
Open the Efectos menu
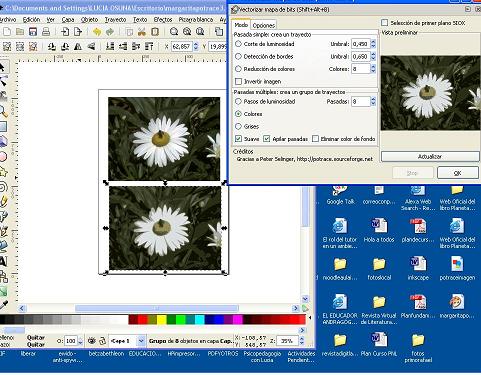163,20
